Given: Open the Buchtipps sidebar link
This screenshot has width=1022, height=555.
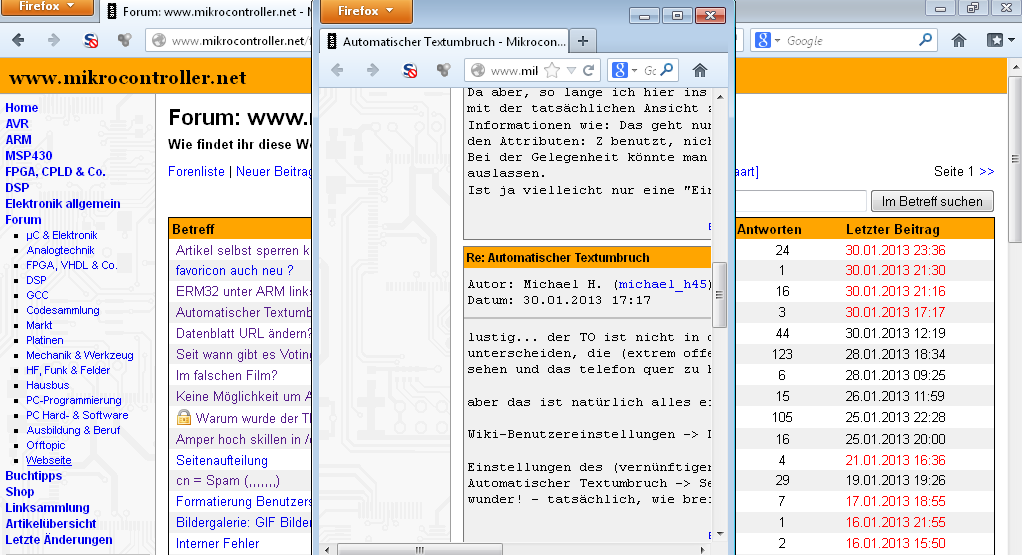Looking at the screenshot, I should 34,476.
